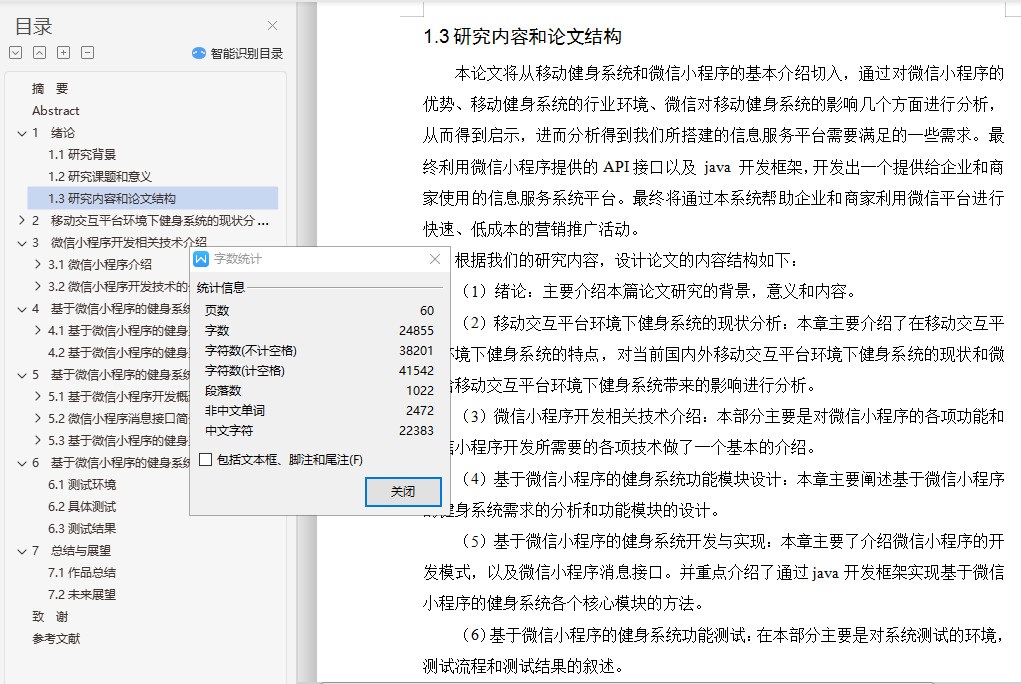Close the 字数统计 dialog with X

coord(435,259)
